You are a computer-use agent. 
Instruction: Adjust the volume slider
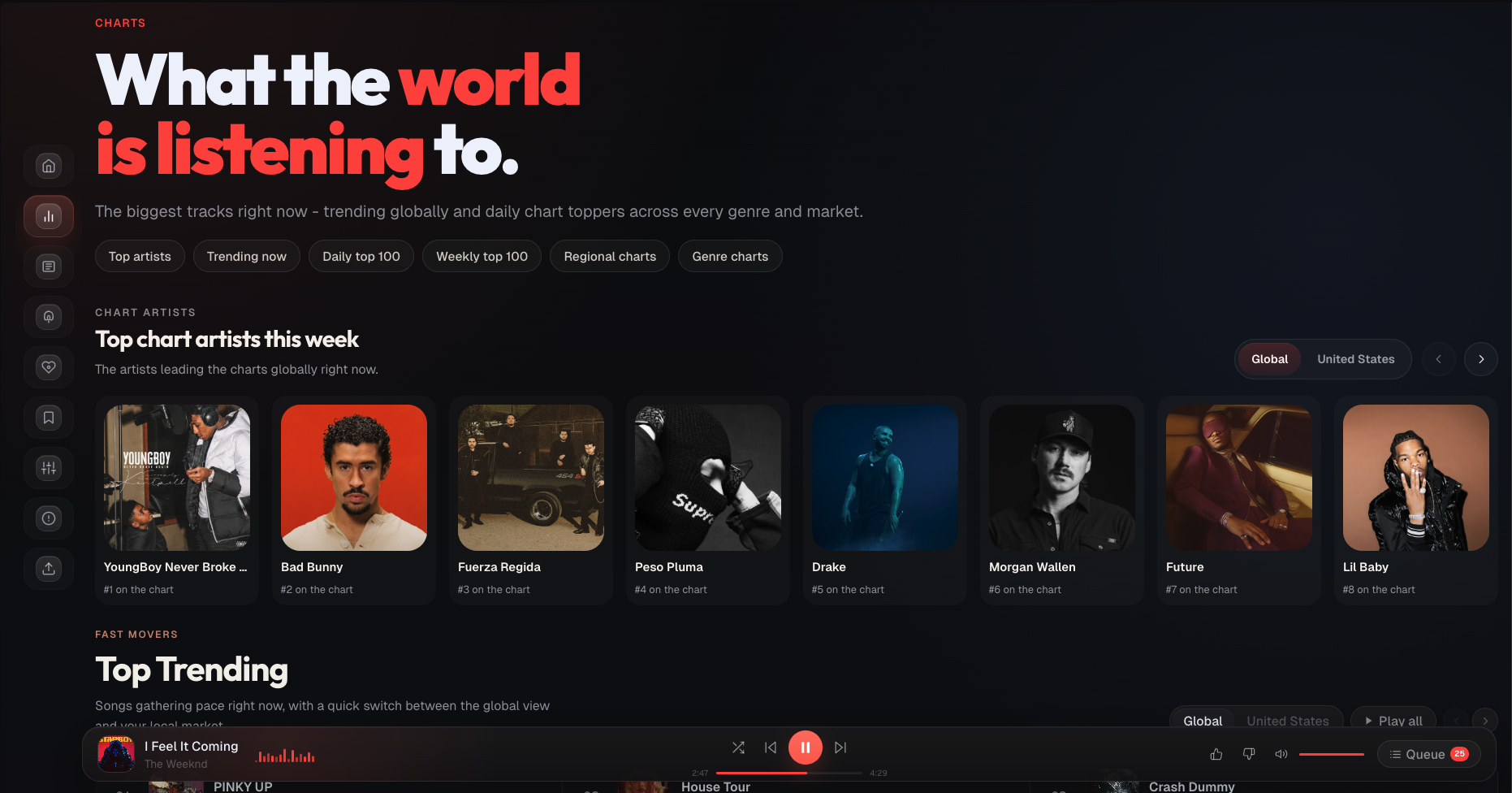click(1332, 754)
